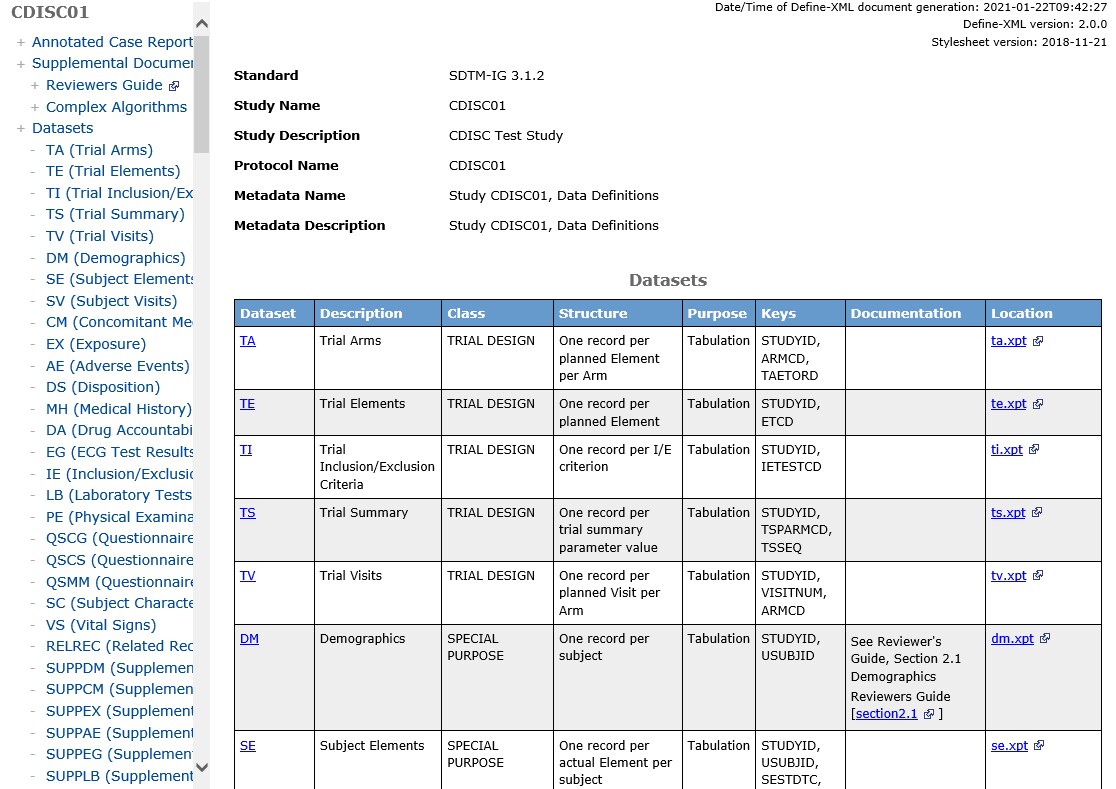Image resolution: width=1116 pixels, height=789 pixels.
Task: Go to EX (Exposure) in sidebar
Action: click(x=96, y=344)
